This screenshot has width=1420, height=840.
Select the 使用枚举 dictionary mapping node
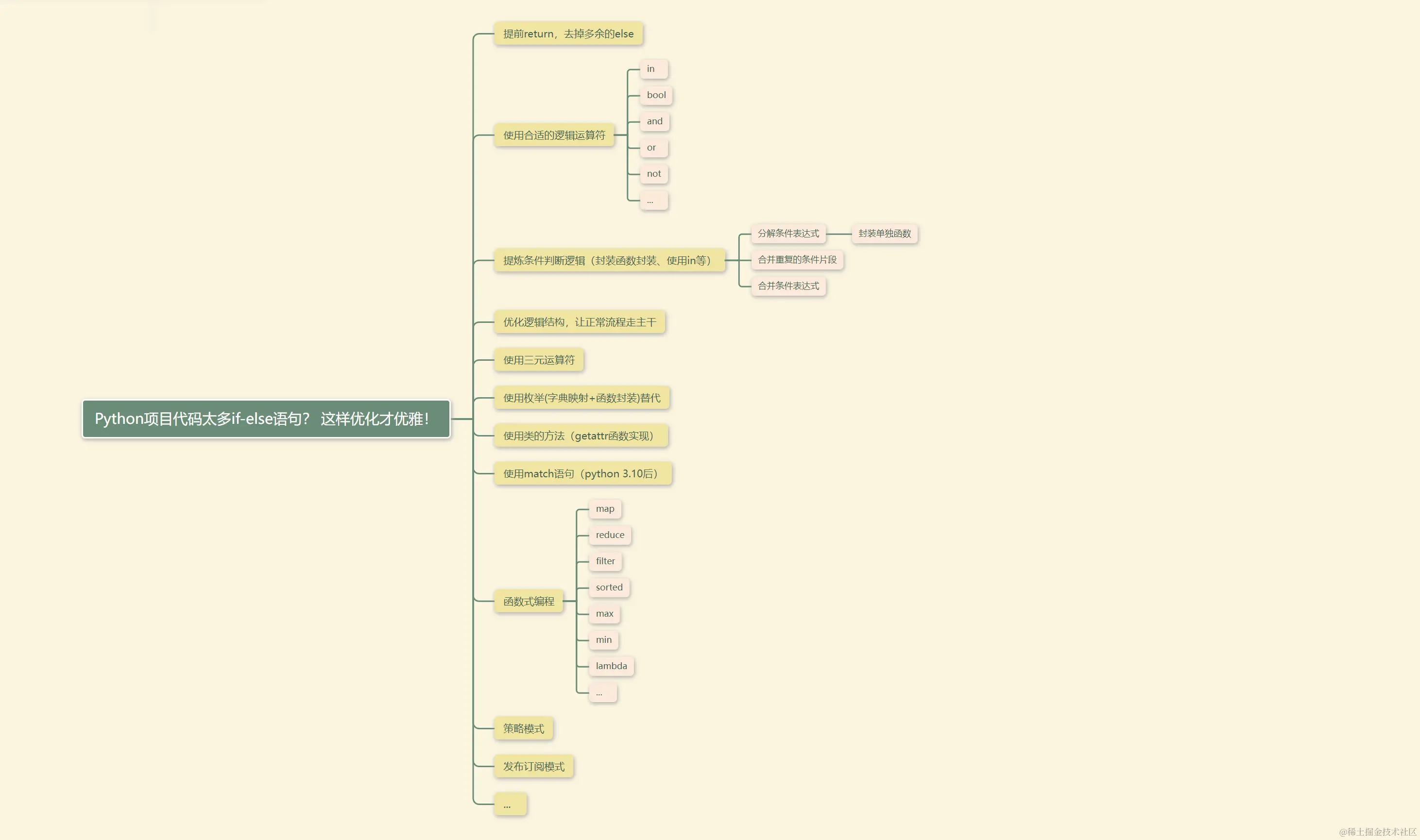click(x=582, y=398)
